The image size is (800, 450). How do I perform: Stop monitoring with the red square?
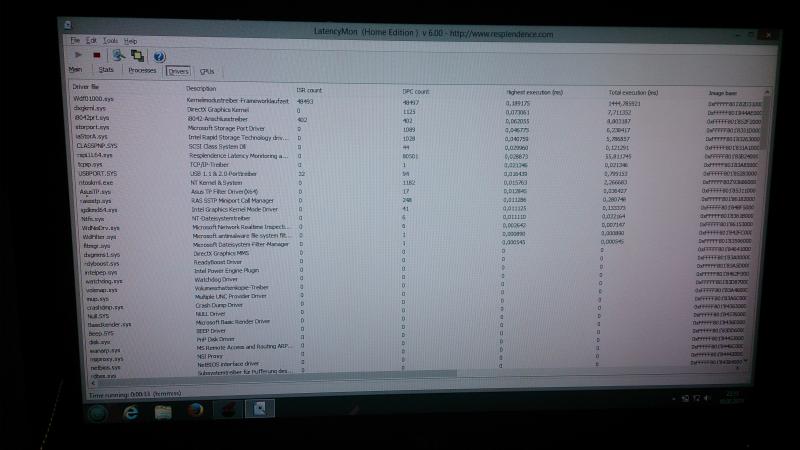click(97, 55)
